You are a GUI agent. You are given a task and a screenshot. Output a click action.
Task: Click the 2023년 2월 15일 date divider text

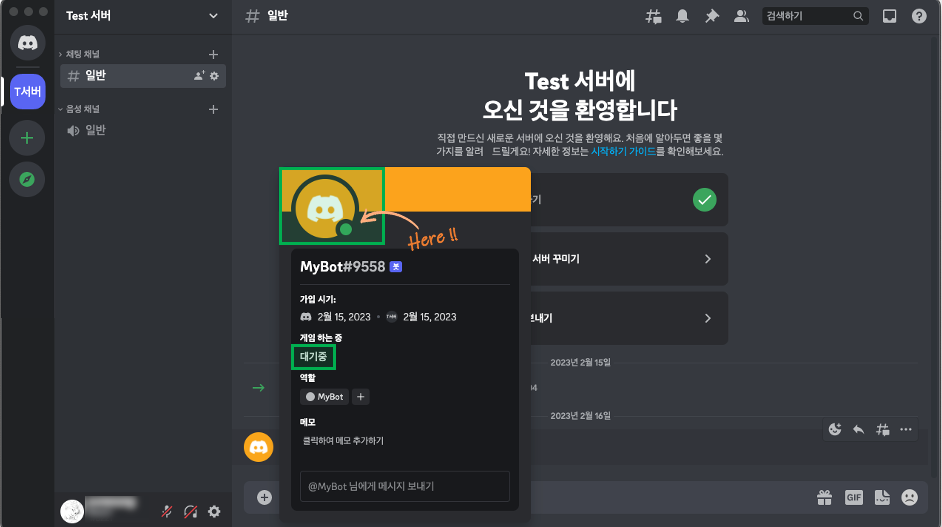point(580,362)
